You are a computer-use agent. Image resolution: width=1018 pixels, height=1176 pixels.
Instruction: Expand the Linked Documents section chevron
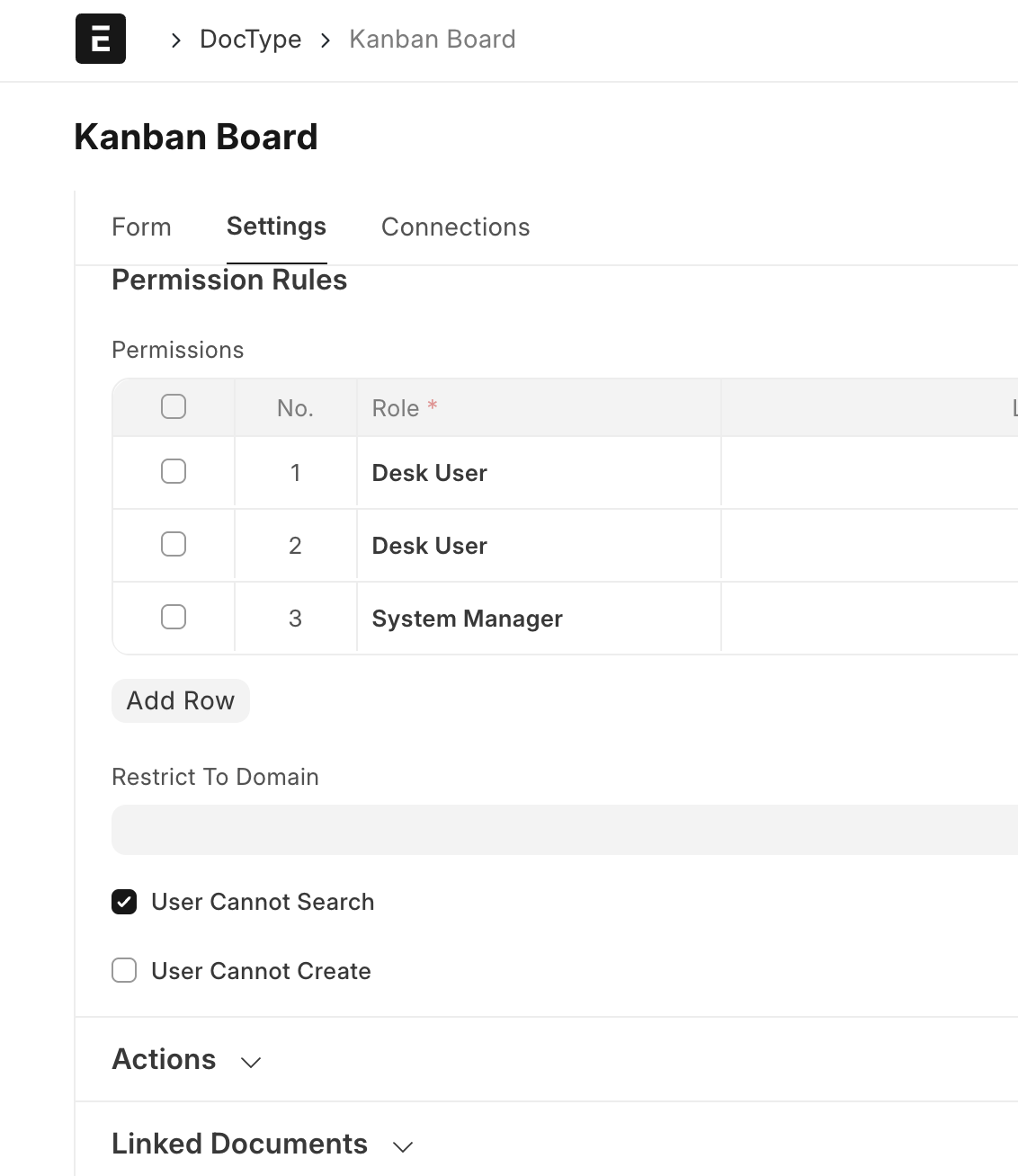(x=403, y=1146)
